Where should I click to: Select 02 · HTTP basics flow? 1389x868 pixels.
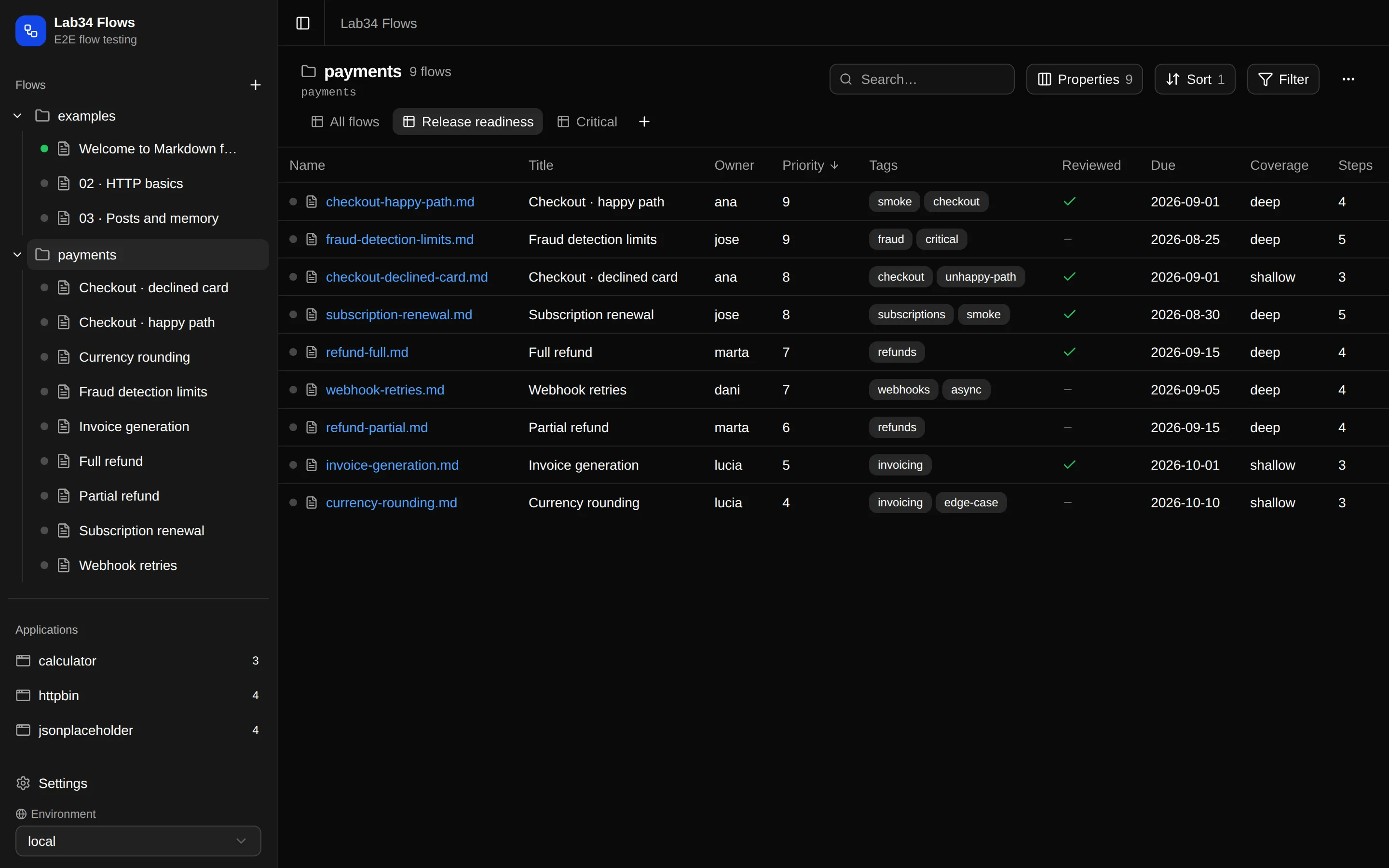[131, 184]
